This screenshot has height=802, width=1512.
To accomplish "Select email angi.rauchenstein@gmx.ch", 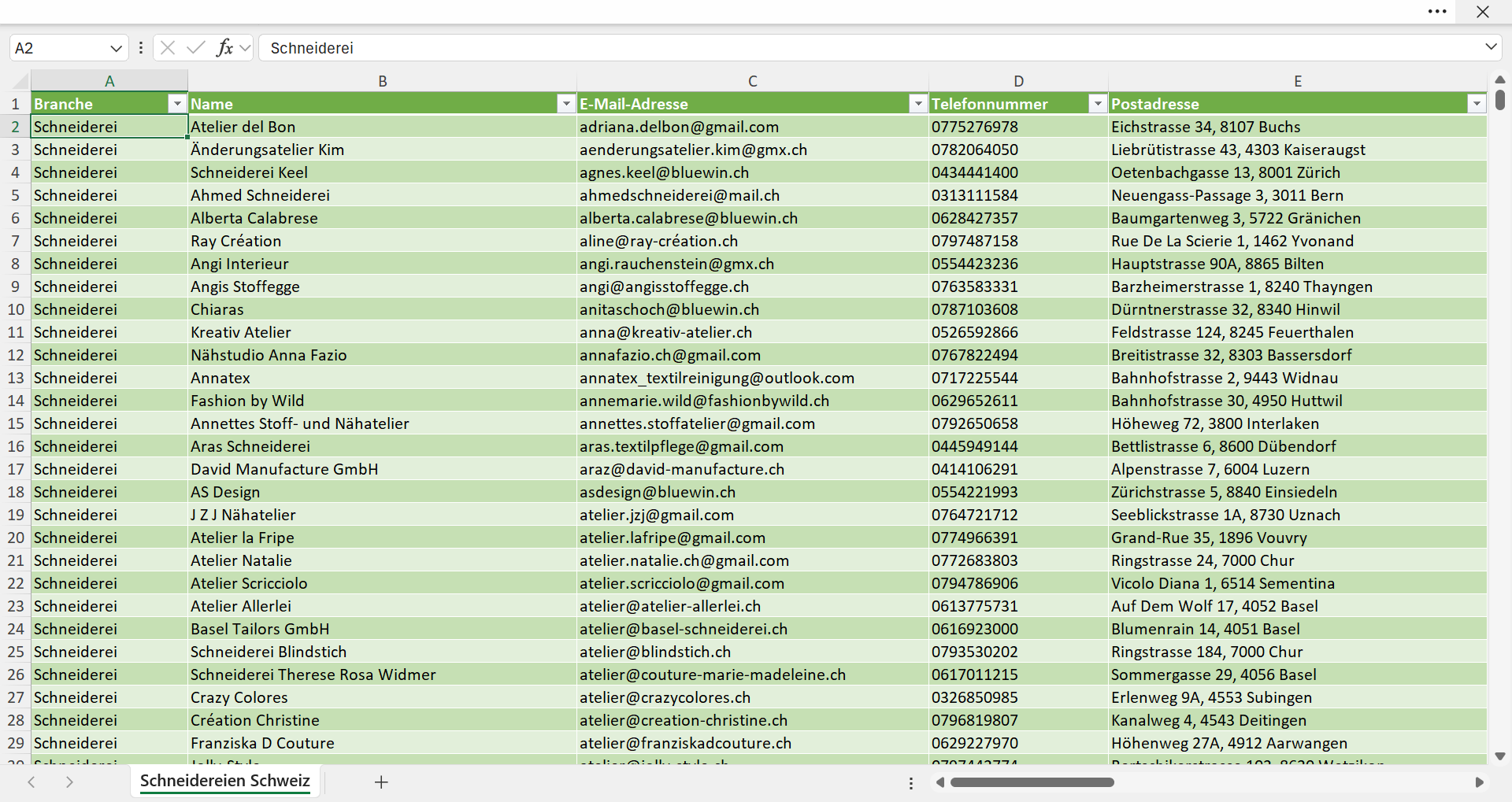I will (x=753, y=264).
